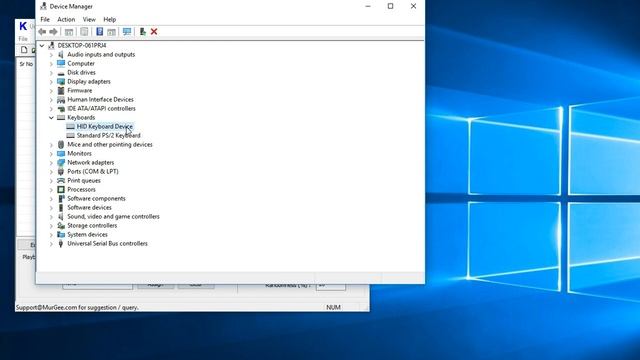Open File menu of the background window
The image size is (640, 360).
pyautogui.click(x=23, y=39)
